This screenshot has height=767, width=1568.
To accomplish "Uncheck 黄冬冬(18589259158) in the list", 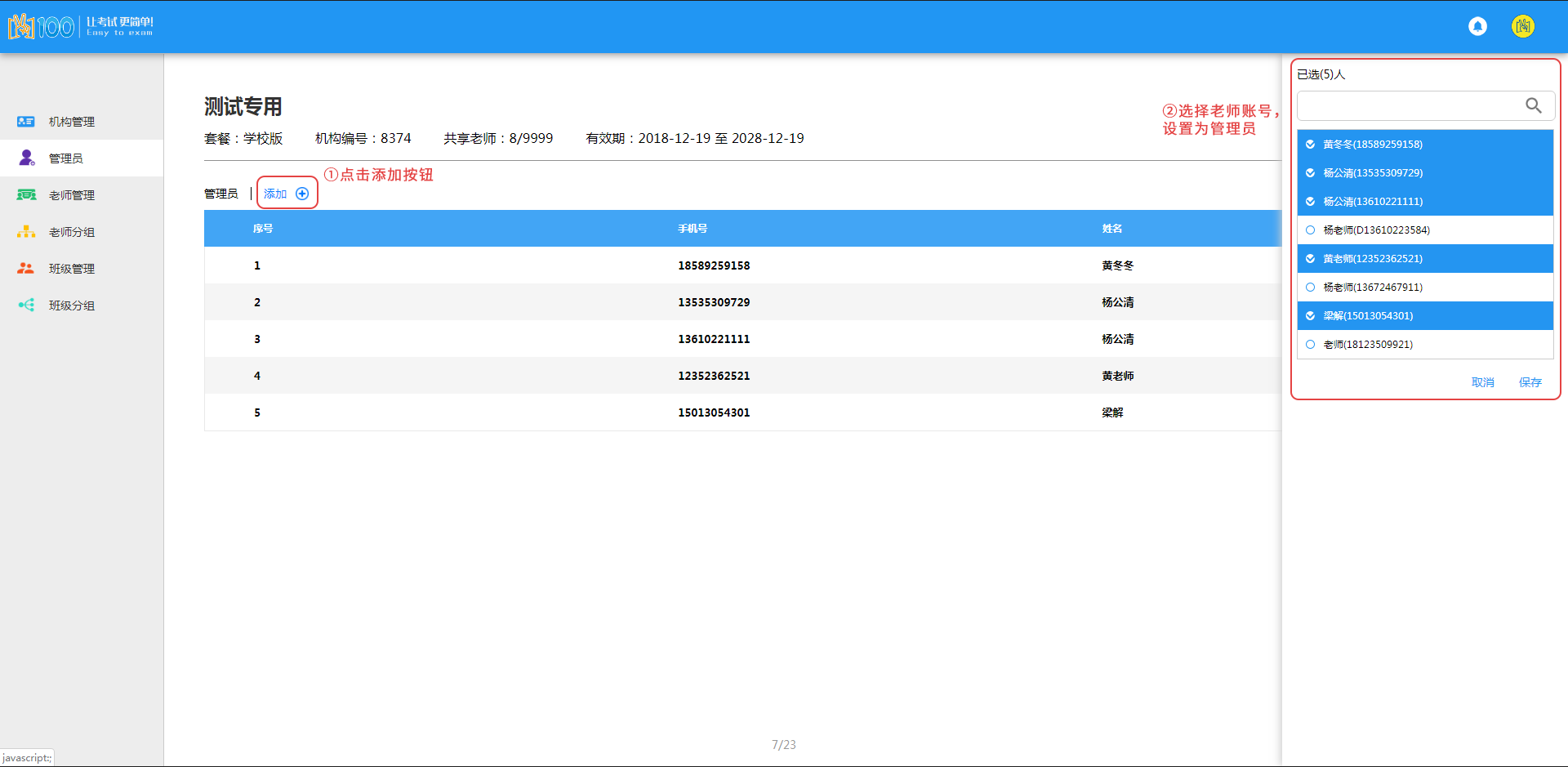I will [x=1310, y=145].
